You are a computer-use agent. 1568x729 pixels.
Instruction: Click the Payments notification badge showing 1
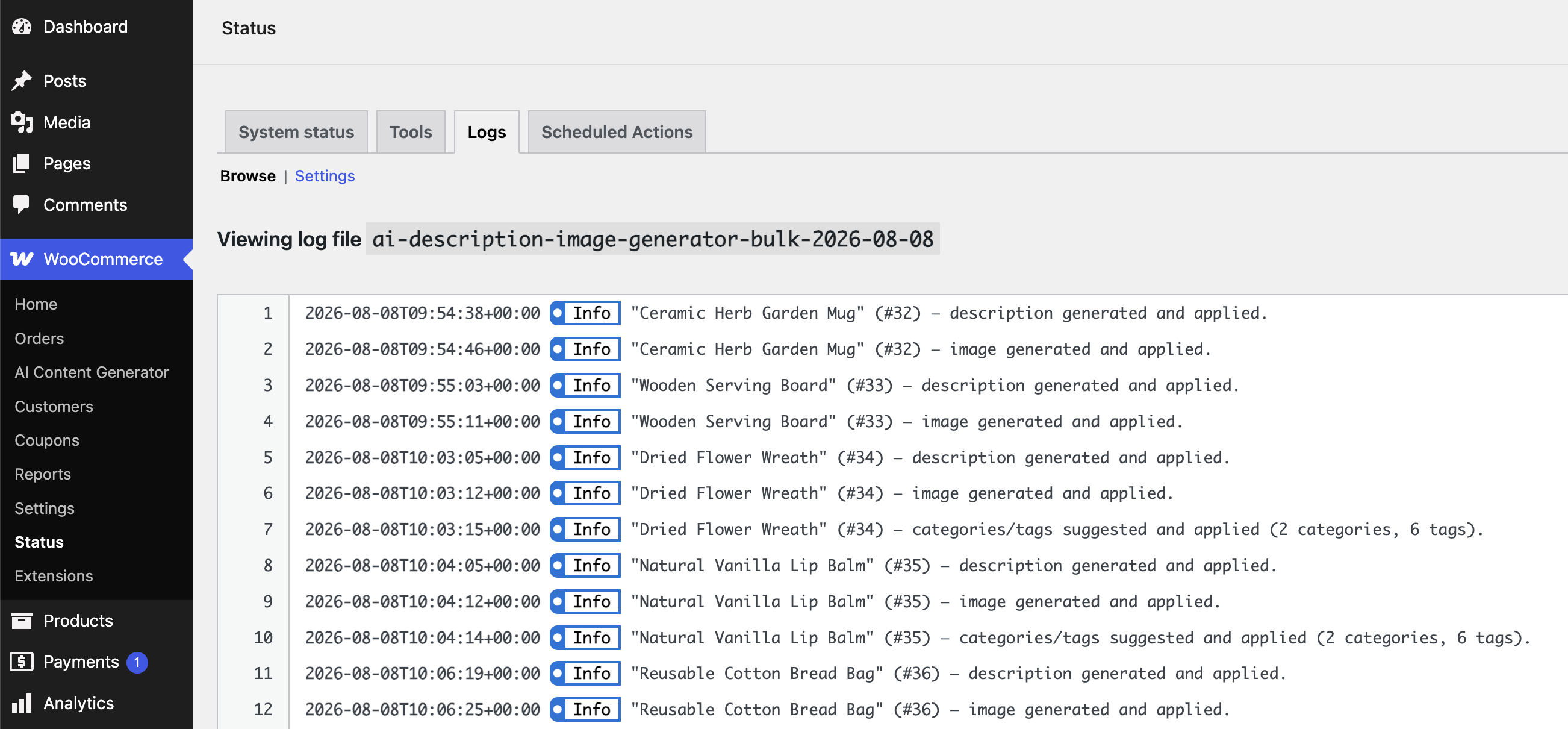137,662
